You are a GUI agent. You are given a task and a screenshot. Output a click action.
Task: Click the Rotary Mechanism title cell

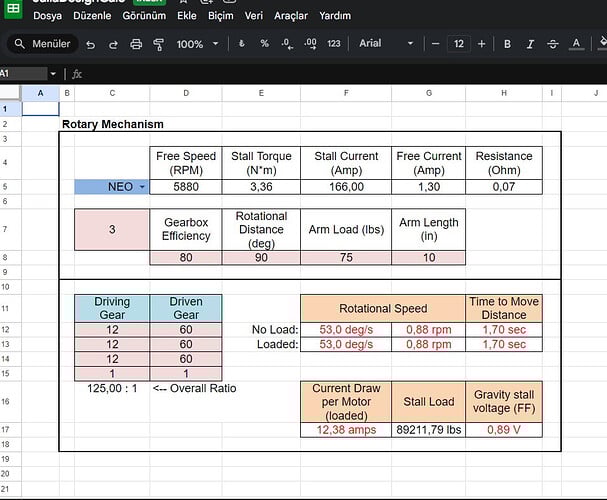click(113, 124)
